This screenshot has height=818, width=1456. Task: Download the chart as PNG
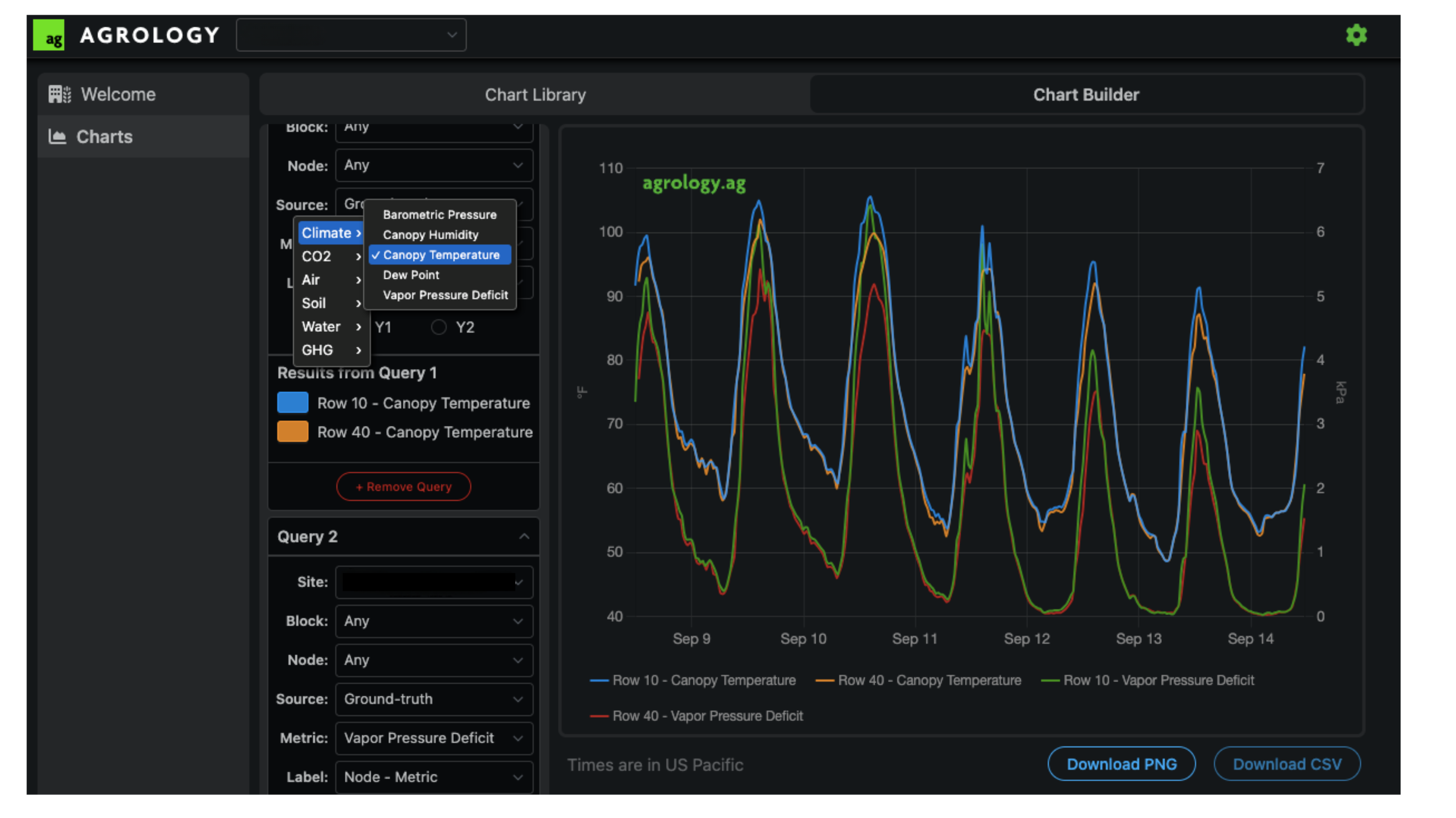tap(1121, 764)
